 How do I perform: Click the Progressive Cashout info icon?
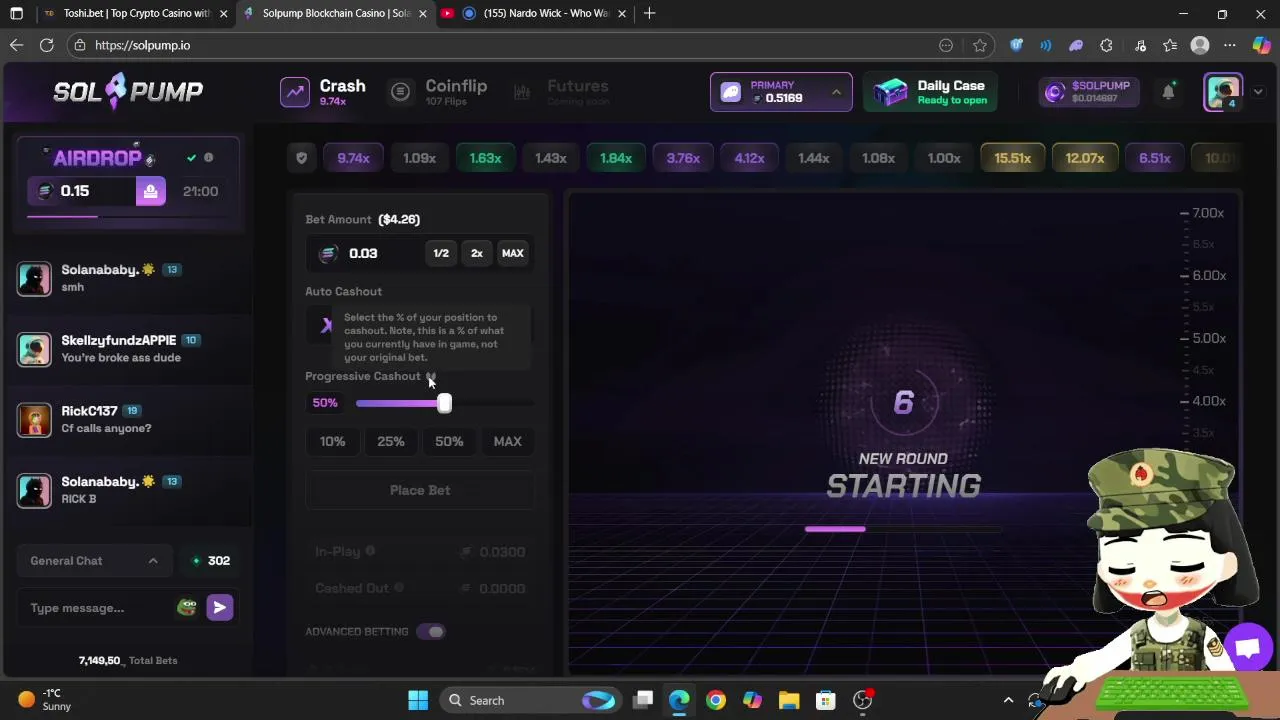431,376
